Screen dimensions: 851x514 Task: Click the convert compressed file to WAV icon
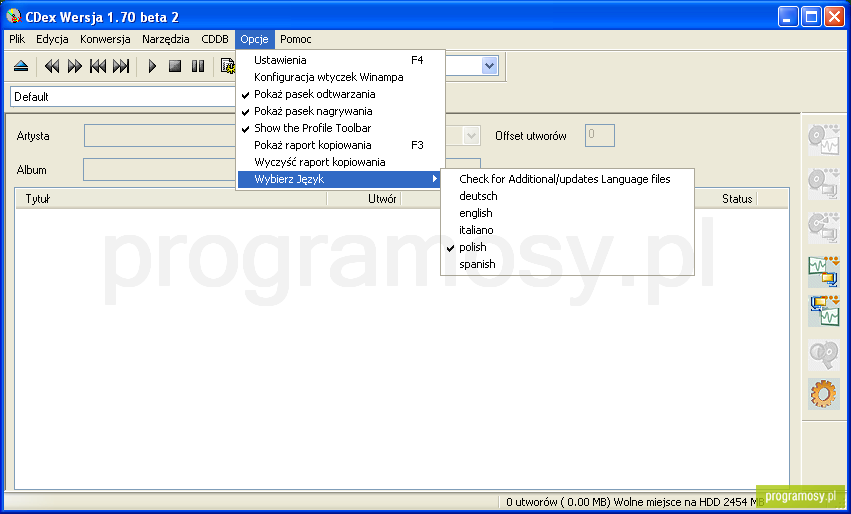point(823,311)
